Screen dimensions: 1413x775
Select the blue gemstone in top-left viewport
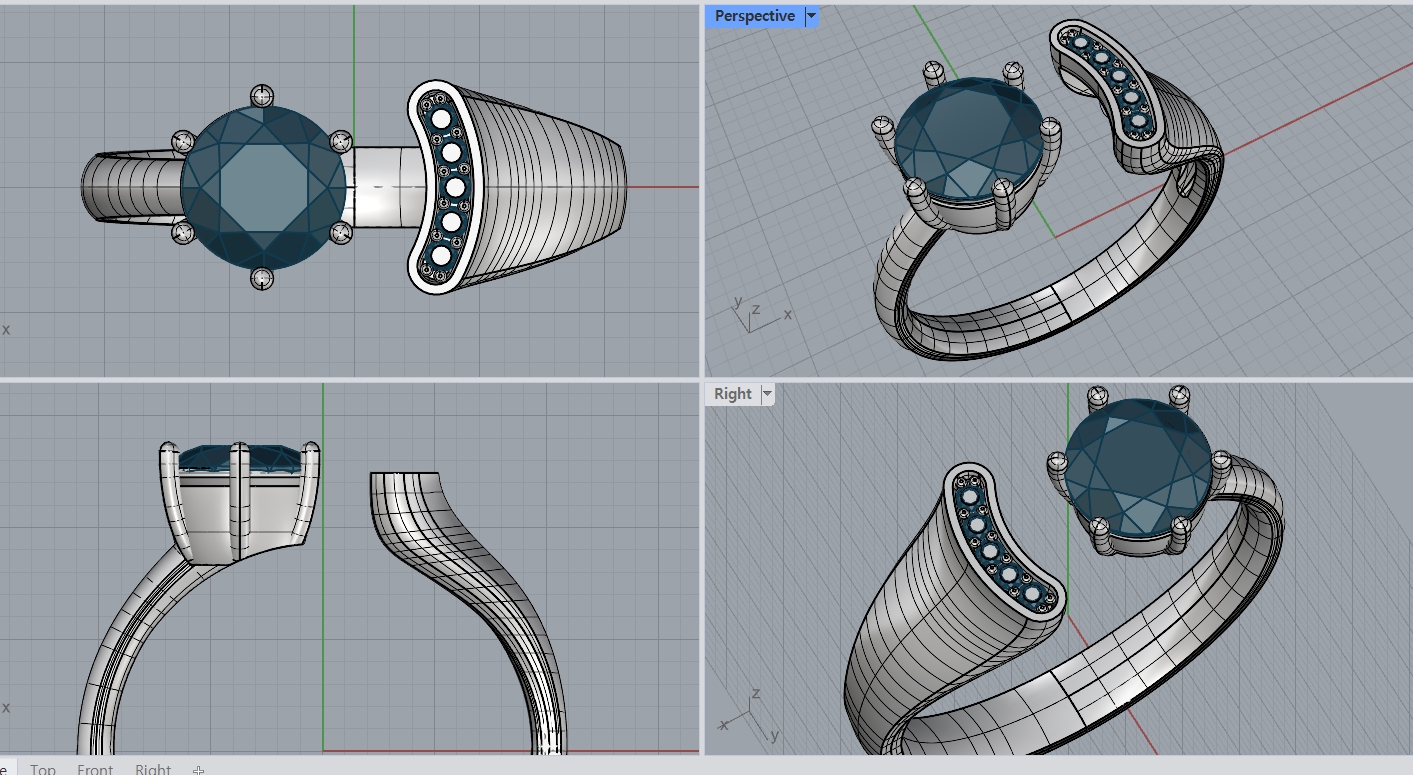click(262, 186)
